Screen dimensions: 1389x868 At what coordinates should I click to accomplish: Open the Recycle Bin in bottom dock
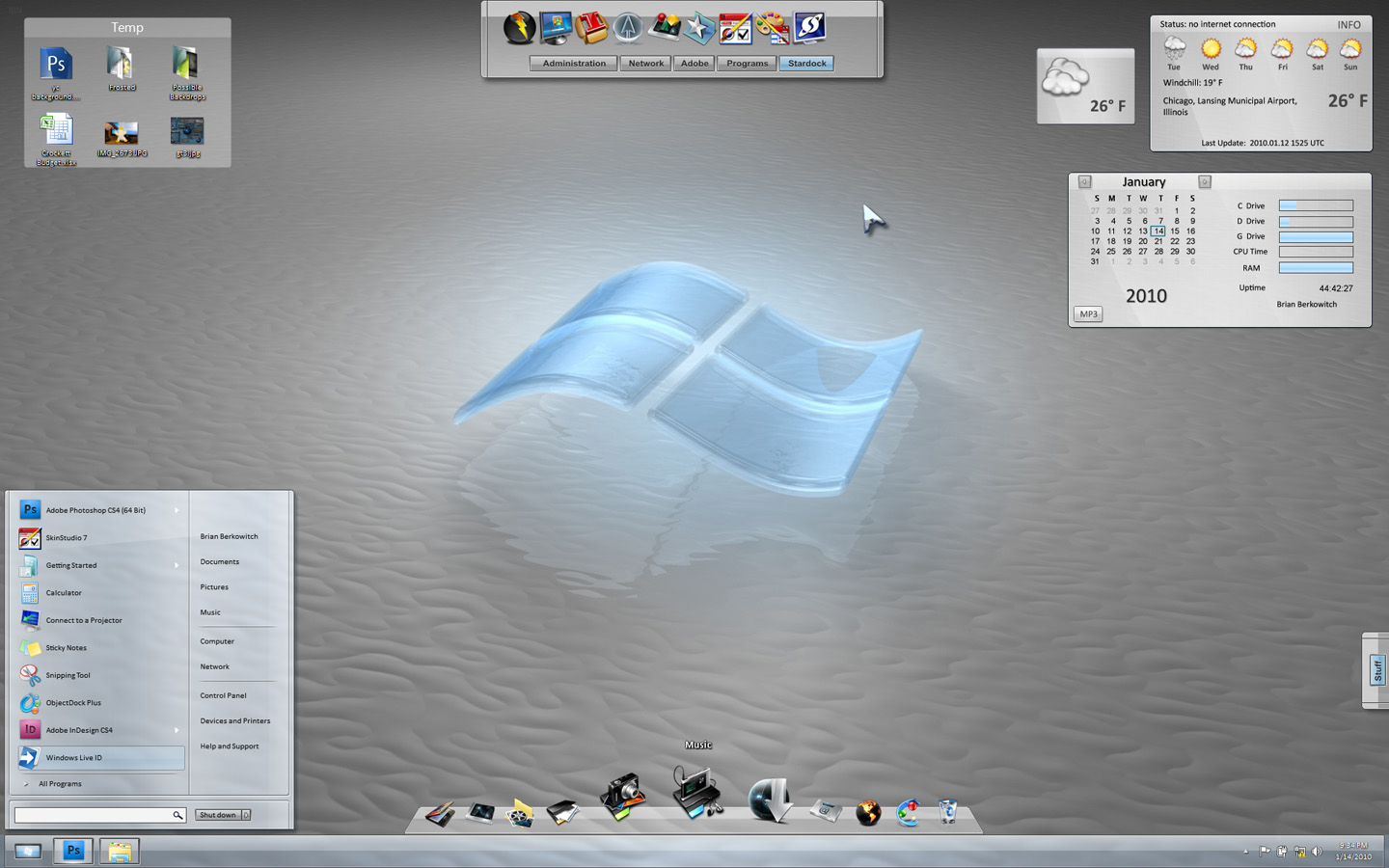(948, 813)
